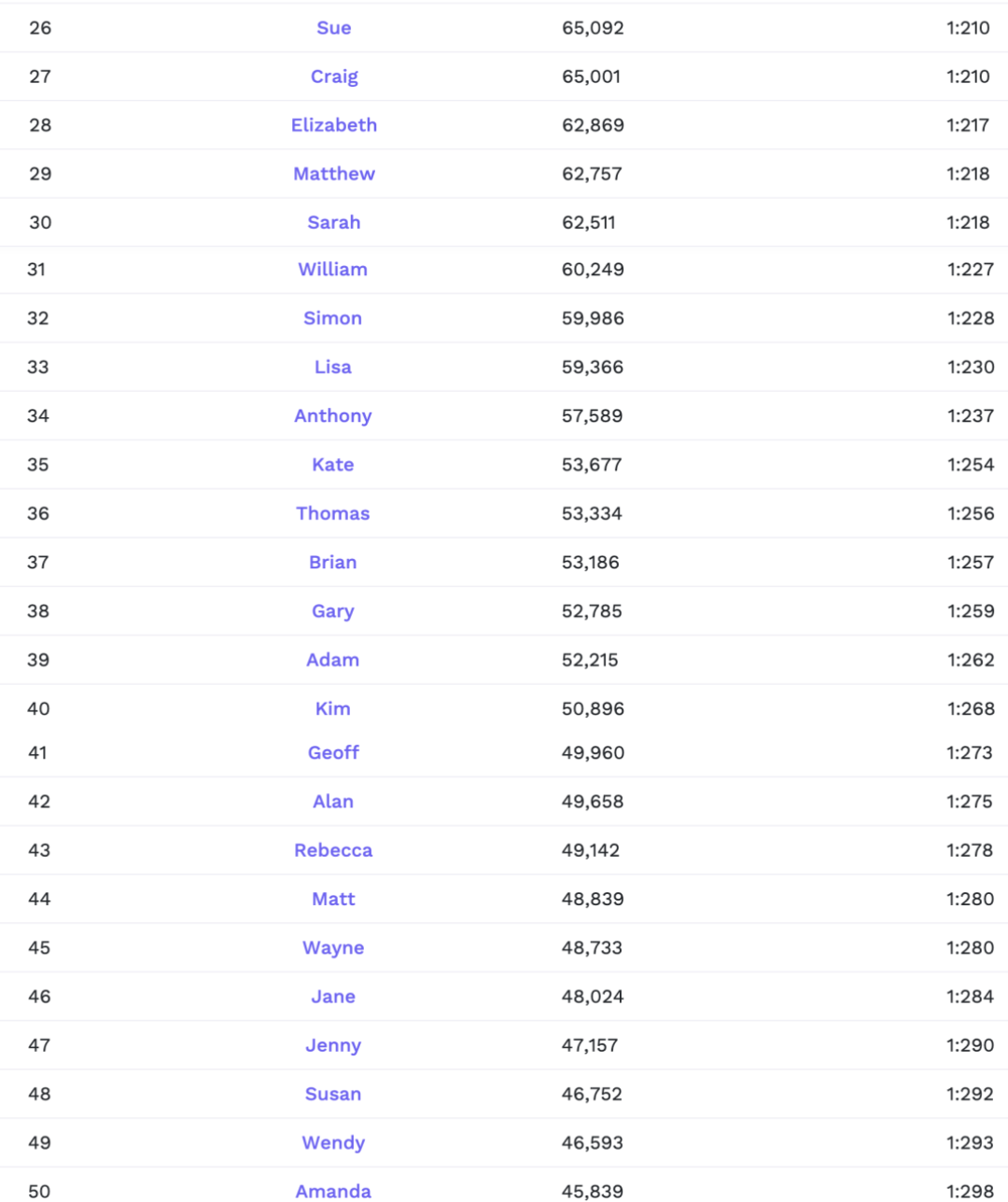Select the Rebecca name link
This screenshot has width=1008, height=1202.
(x=333, y=850)
